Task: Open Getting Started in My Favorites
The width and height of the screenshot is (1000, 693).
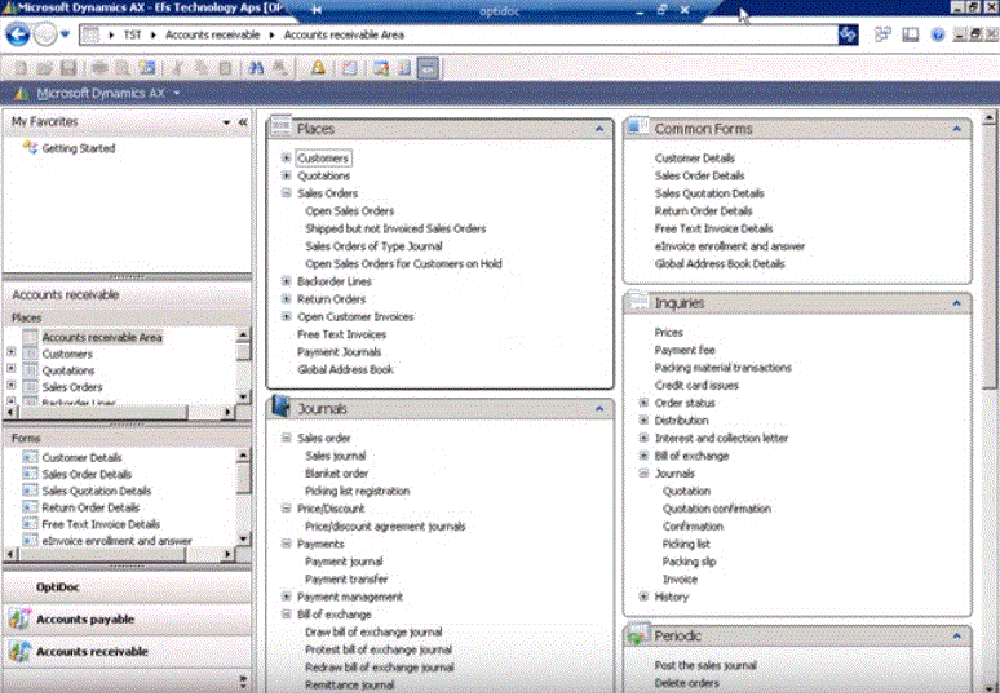Action: coord(78,148)
